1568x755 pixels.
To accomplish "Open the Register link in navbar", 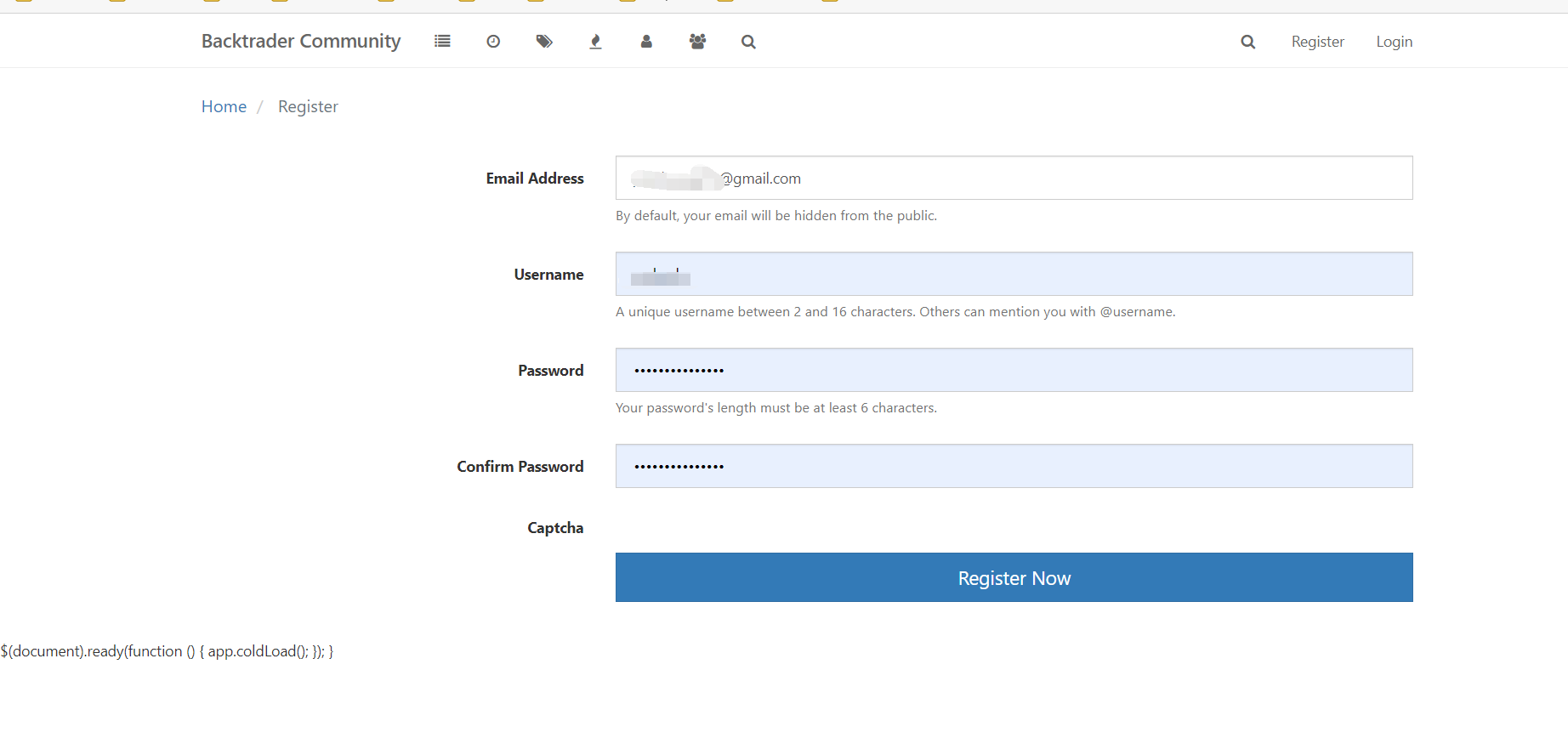I will click(x=1317, y=41).
